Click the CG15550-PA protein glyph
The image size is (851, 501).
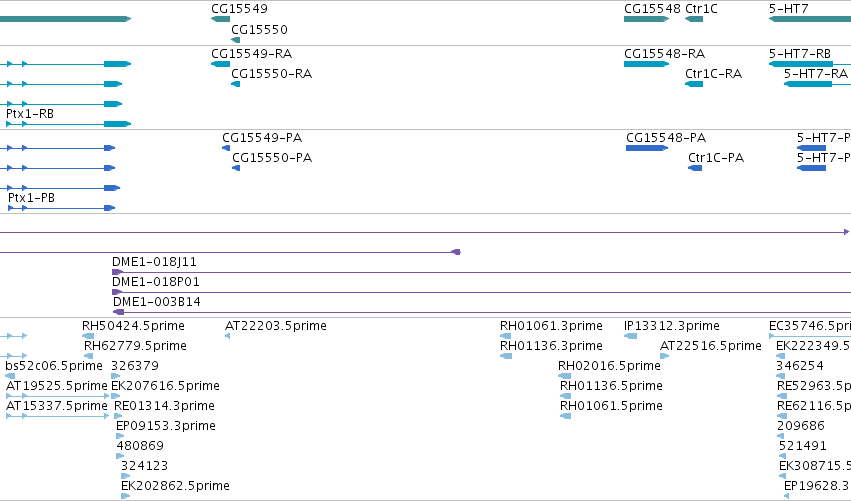(236, 168)
